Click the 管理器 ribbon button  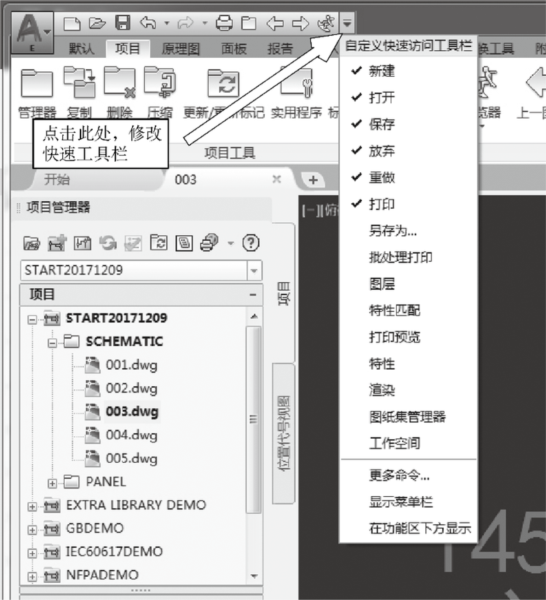(37, 92)
